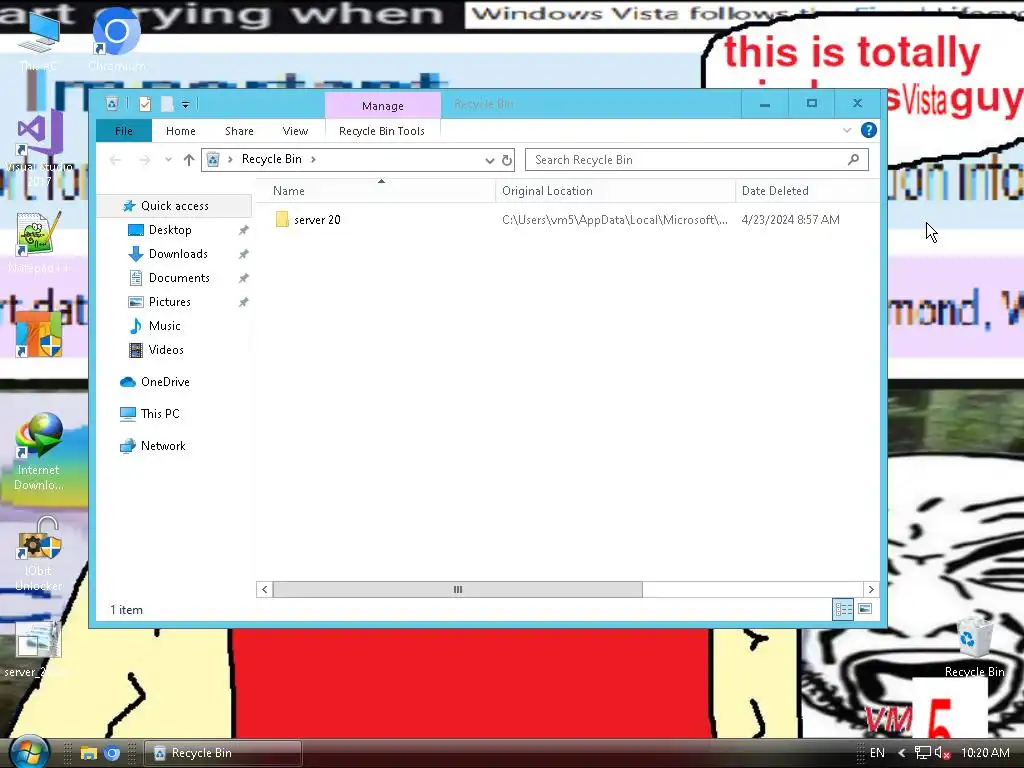
Task: Click the Recycle Bin breadcrumb in address bar
Action: [272, 159]
